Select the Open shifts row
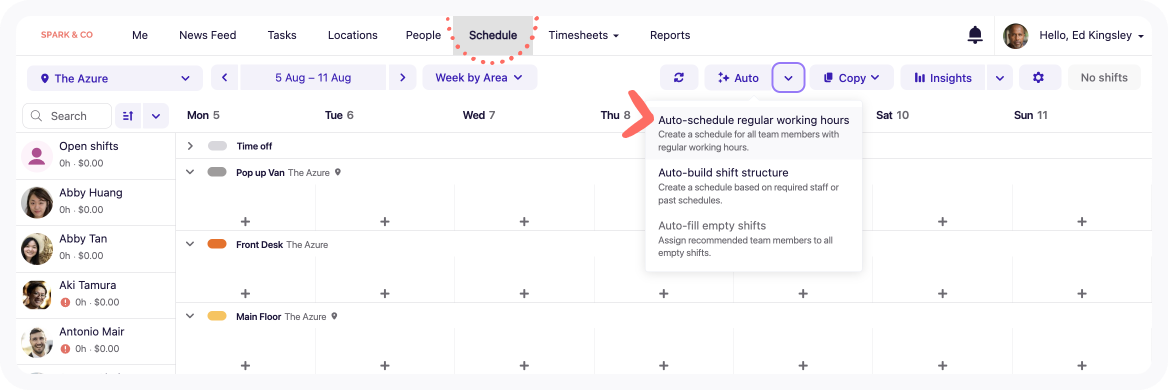Screen dimensions: 1168x390 pos(95,156)
